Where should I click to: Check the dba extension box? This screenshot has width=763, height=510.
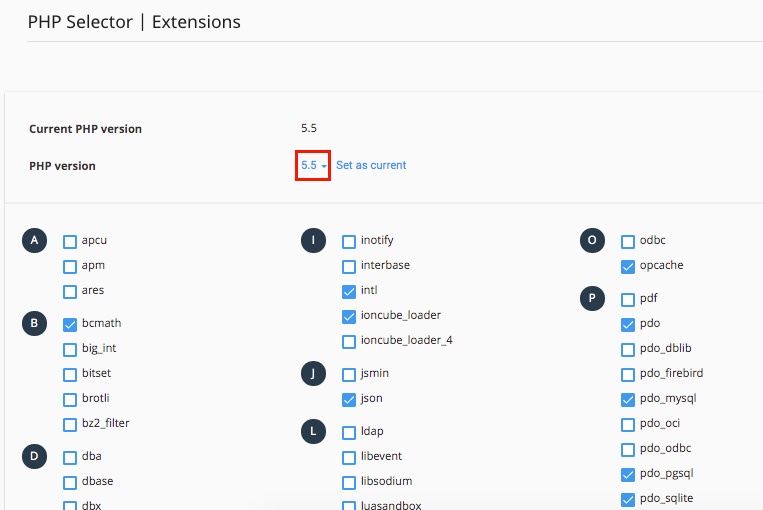click(70, 457)
